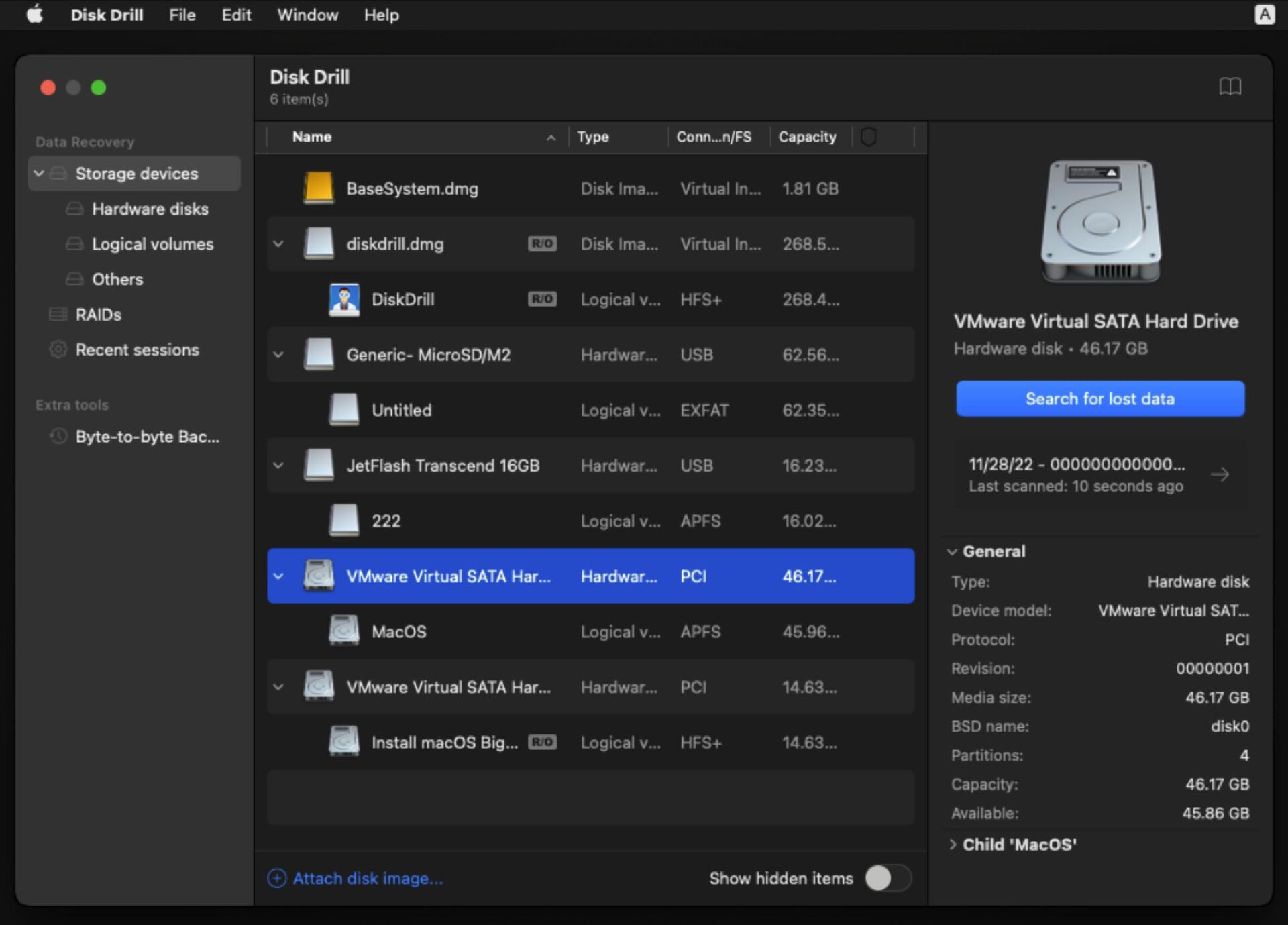Open the knowledge base book icon
The image size is (1288, 925).
pyautogui.click(x=1232, y=87)
